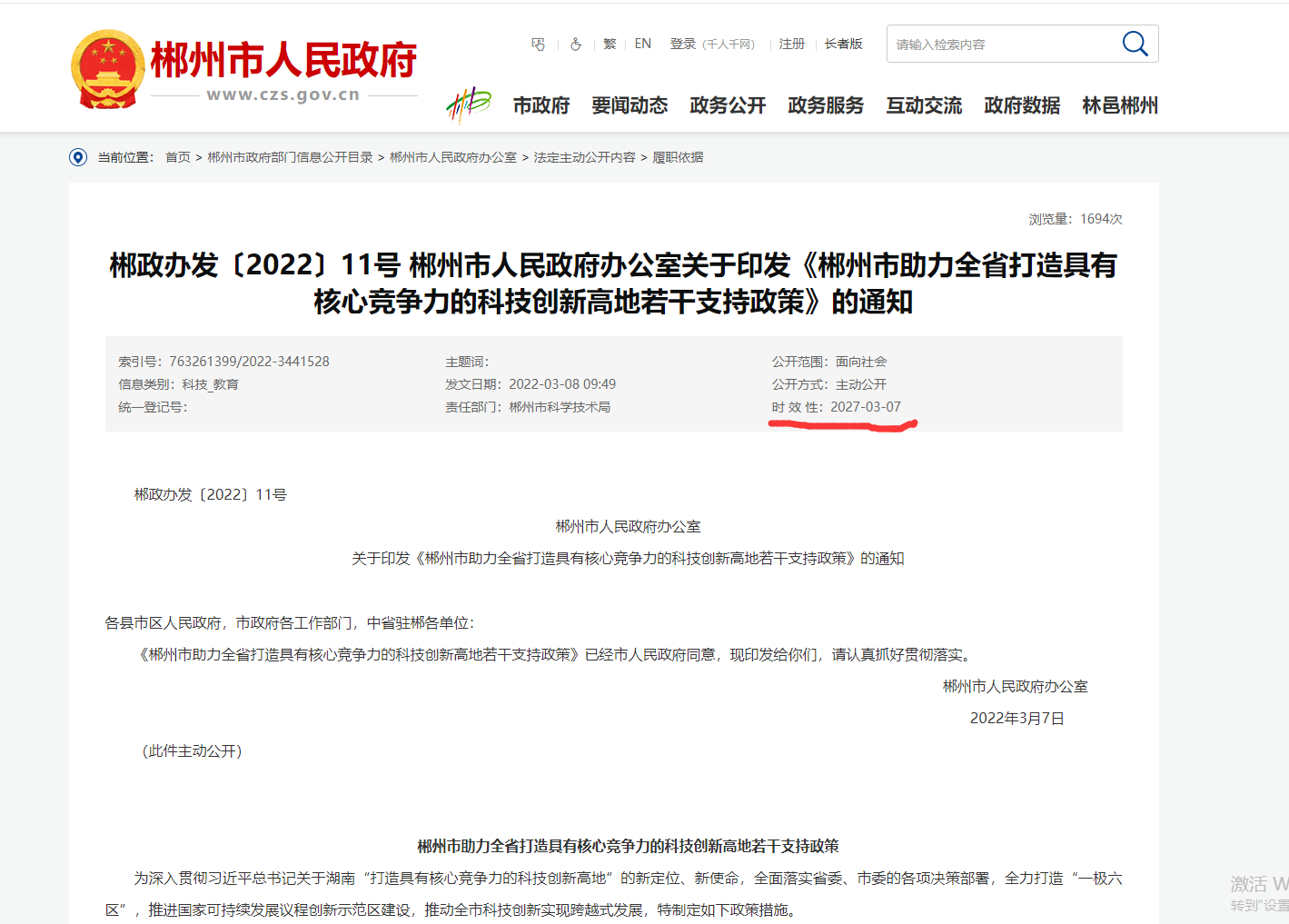Open the 市政府 navigation menu
This screenshot has width=1289, height=924.
pos(541,105)
